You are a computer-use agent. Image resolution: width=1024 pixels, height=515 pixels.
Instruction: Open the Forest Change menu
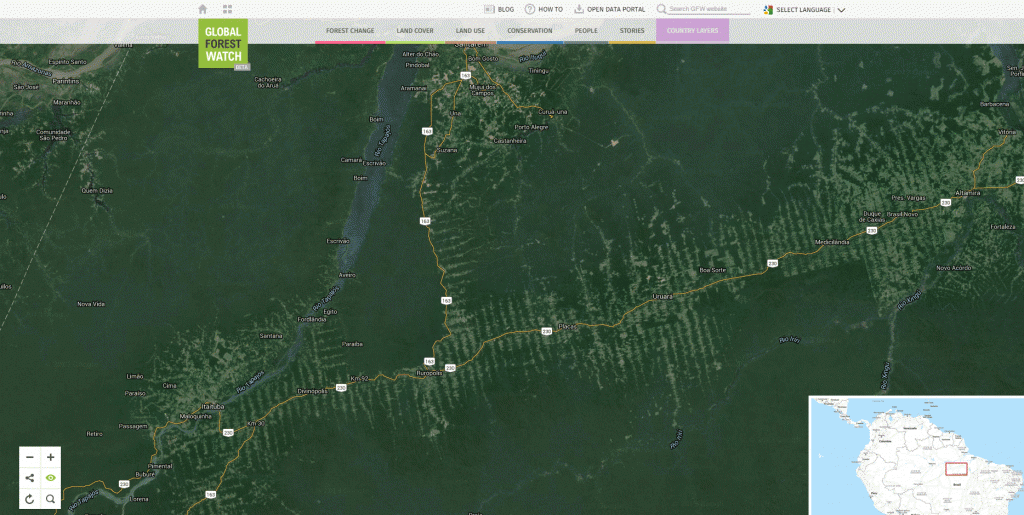pos(350,31)
